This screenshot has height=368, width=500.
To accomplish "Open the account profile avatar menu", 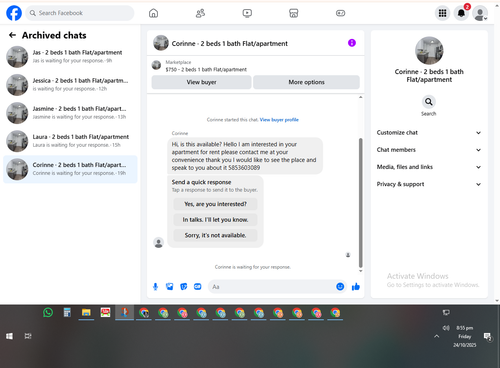I will point(480,13).
